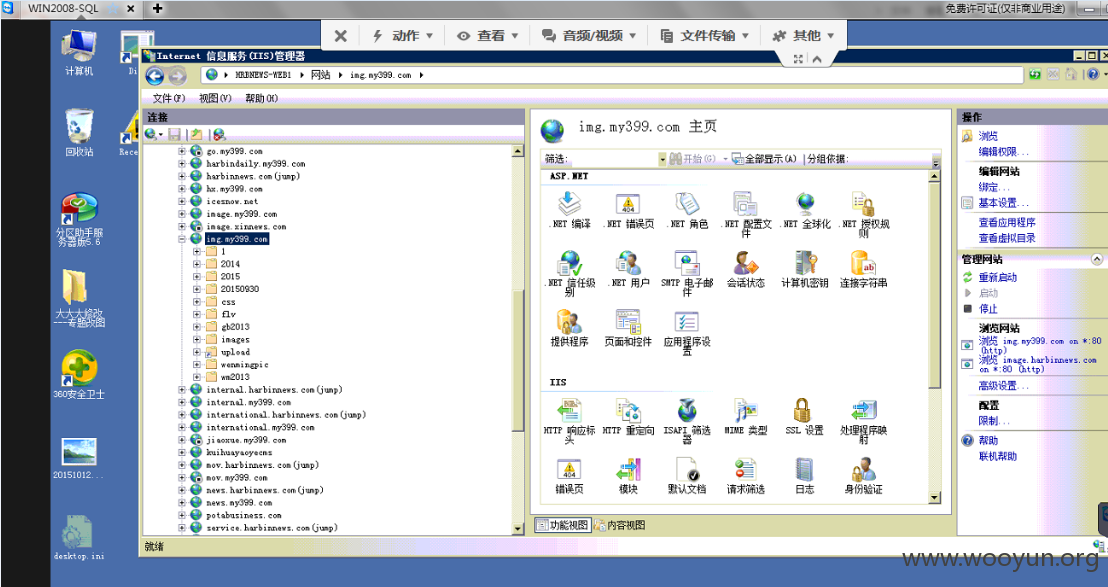This screenshot has width=1108, height=587.
Task: Open the 文件传输 remote toolbar dropdown
Action: click(x=705, y=35)
